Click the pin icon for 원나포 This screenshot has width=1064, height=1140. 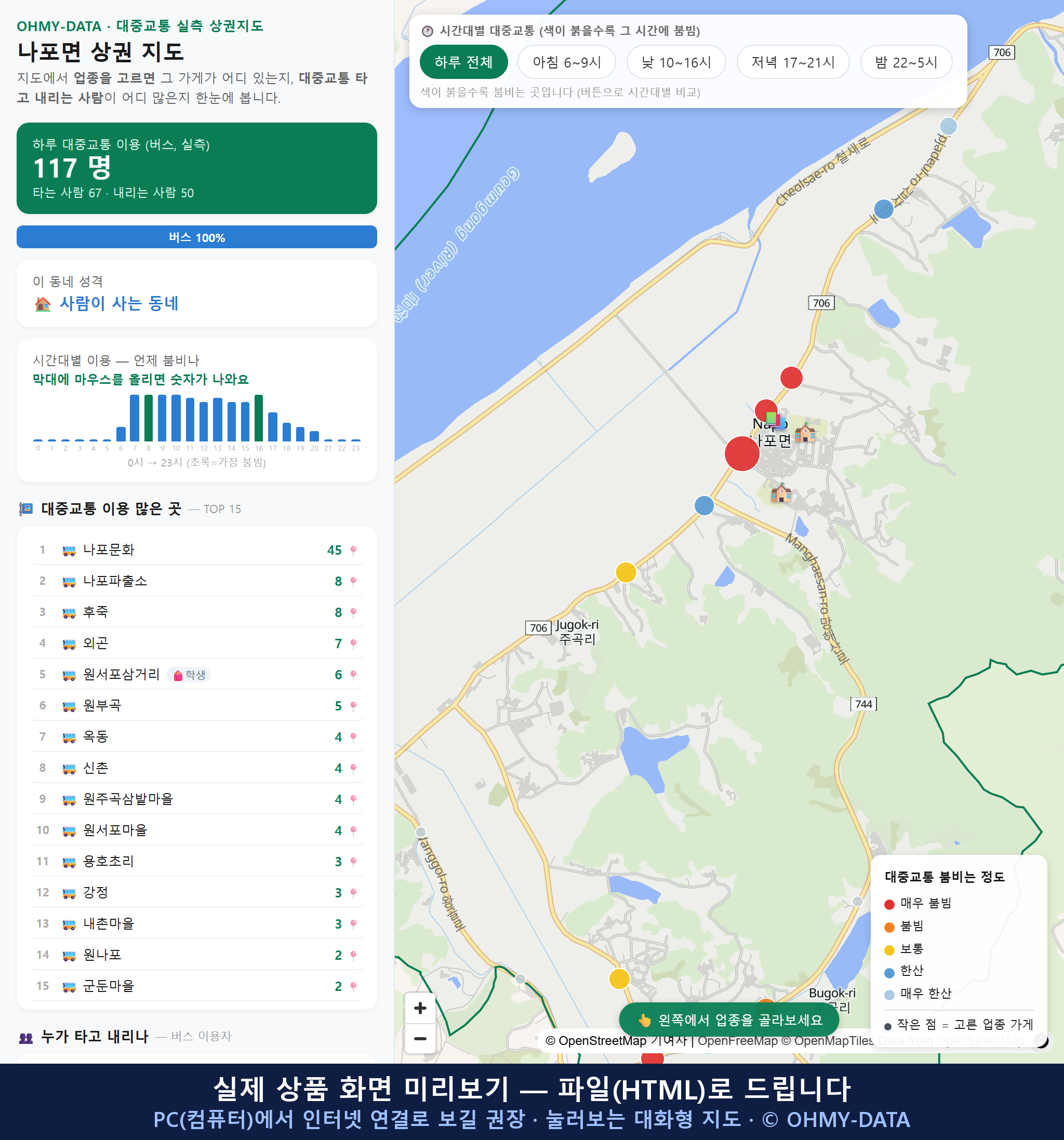pyautogui.click(x=353, y=955)
